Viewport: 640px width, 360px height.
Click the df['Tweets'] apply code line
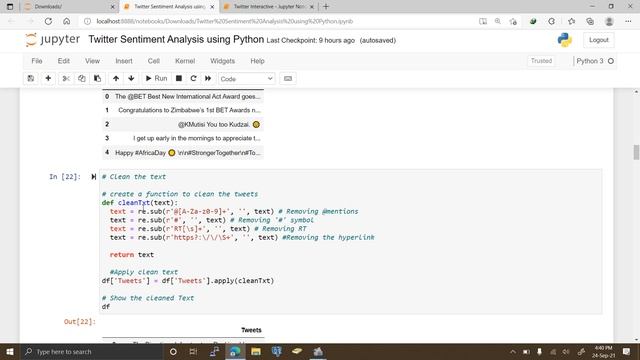coord(188,281)
